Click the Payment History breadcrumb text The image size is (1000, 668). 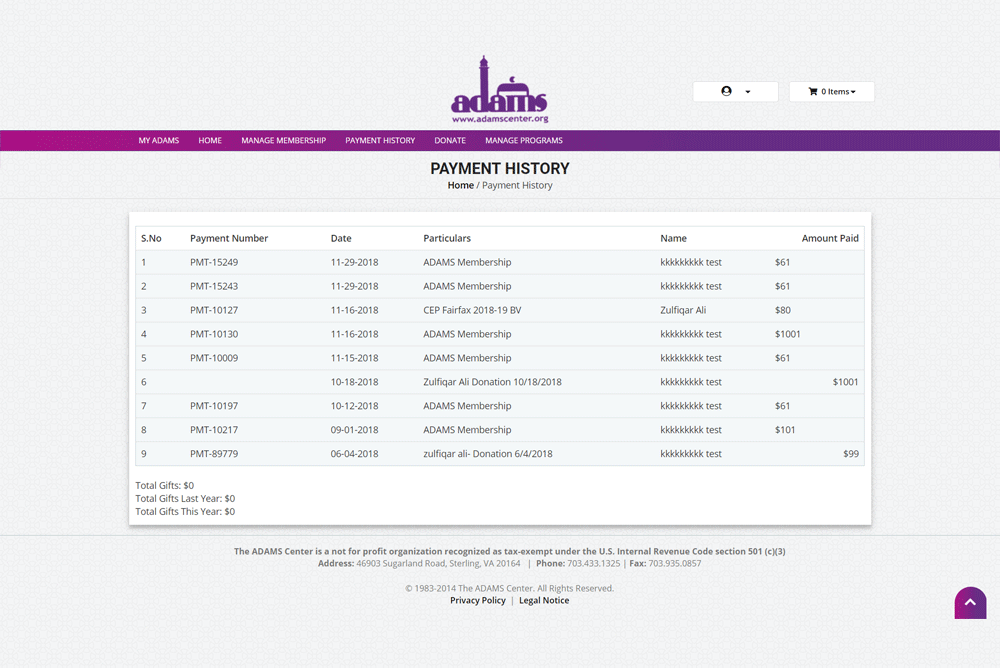pyautogui.click(x=517, y=185)
